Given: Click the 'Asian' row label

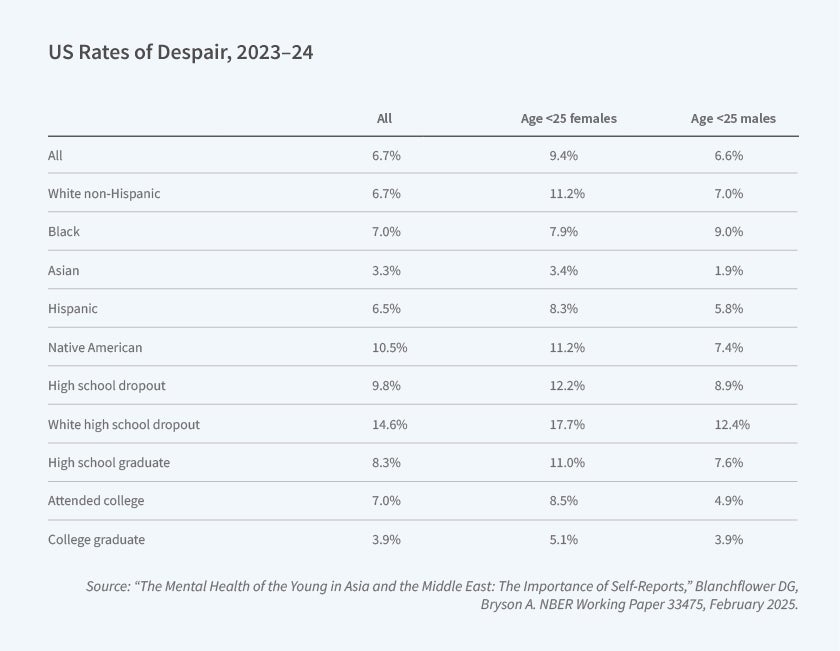Looking at the screenshot, I should [63, 270].
